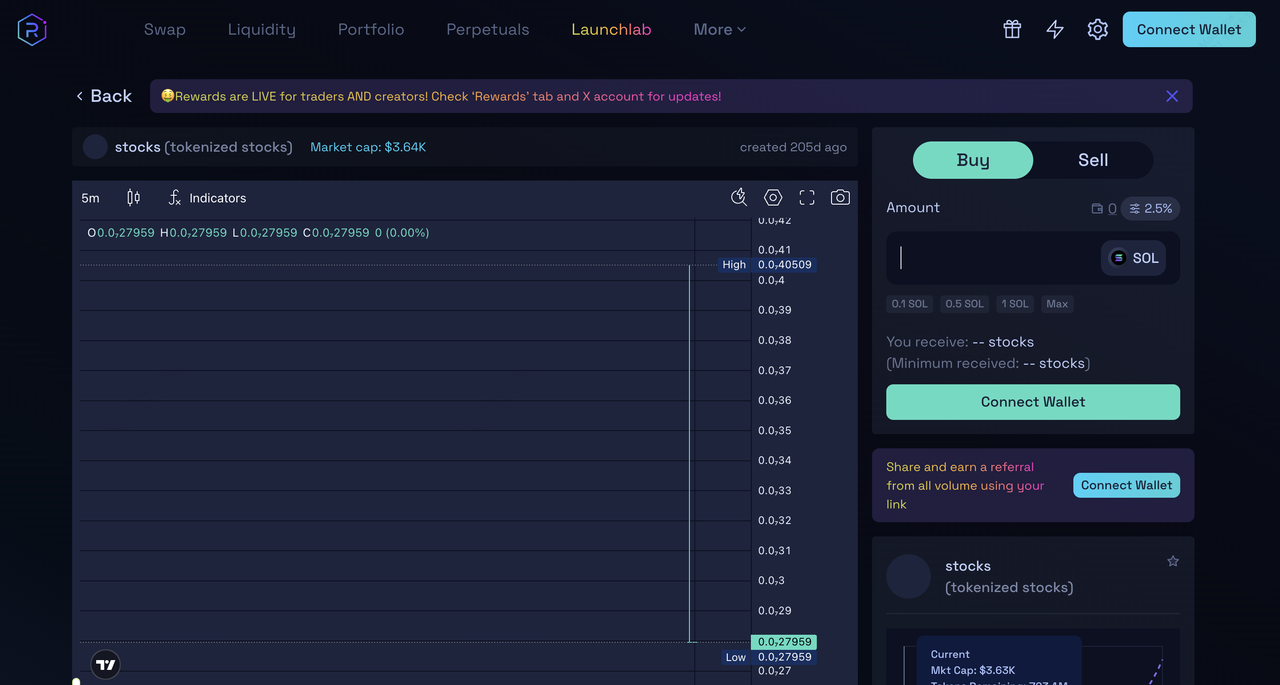The width and height of the screenshot is (1280, 685).
Task: Open the Perpetuals tab
Action: pyautogui.click(x=488, y=30)
